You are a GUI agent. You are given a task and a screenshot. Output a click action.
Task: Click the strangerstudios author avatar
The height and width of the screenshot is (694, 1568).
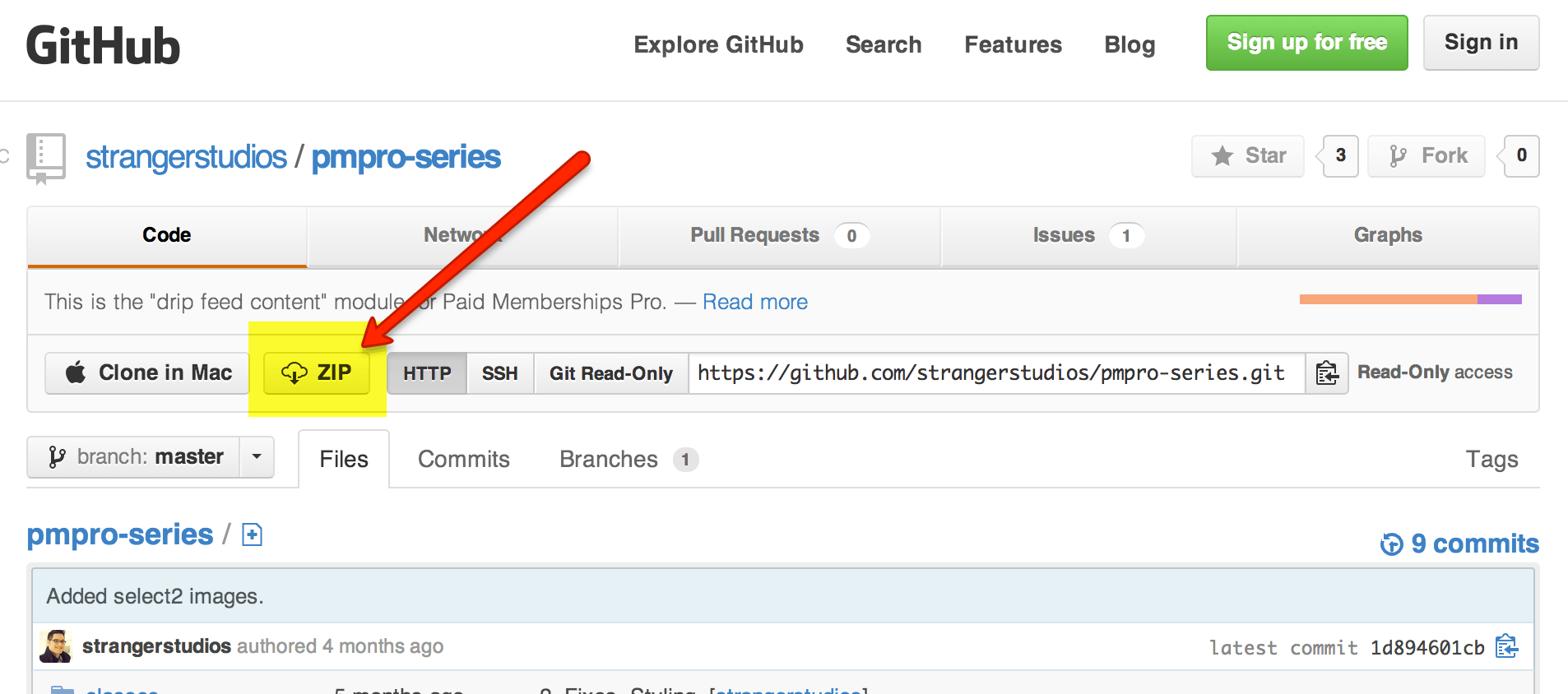(56, 646)
